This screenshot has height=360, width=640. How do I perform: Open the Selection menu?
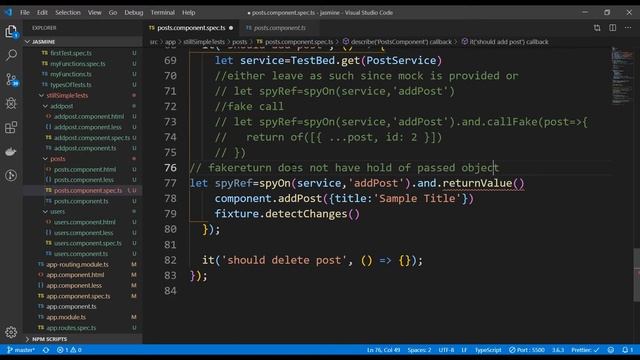click(x=68, y=13)
